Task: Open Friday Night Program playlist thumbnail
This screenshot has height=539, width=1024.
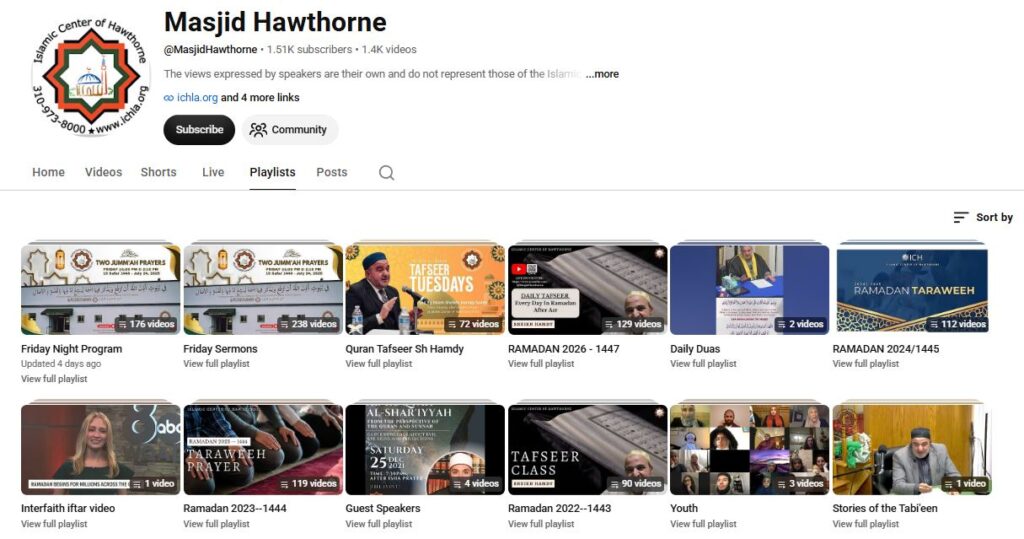Action: pos(101,289)
